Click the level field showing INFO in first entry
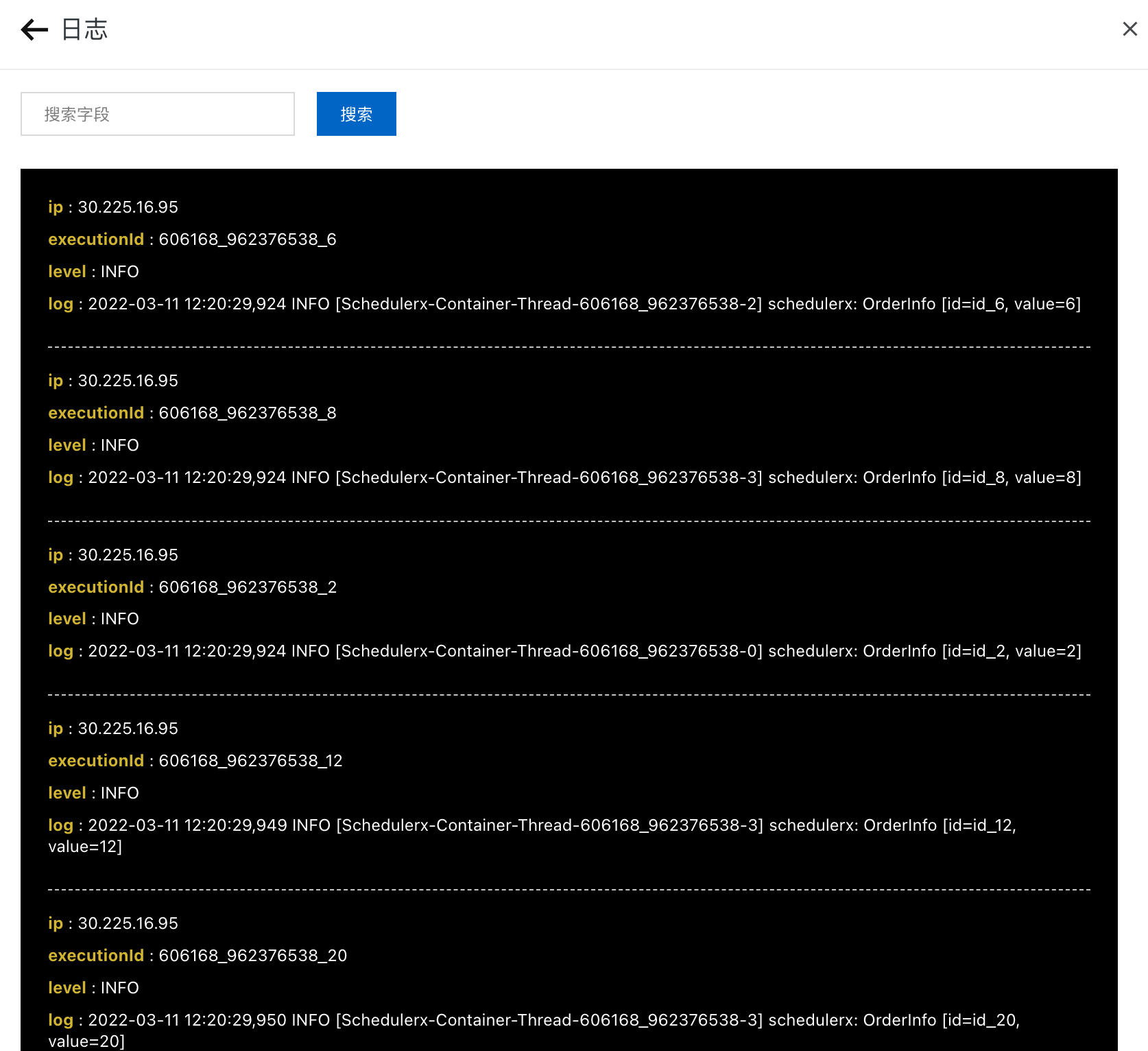Viewport: 1148px width, 1051px height. pos(119,271)
